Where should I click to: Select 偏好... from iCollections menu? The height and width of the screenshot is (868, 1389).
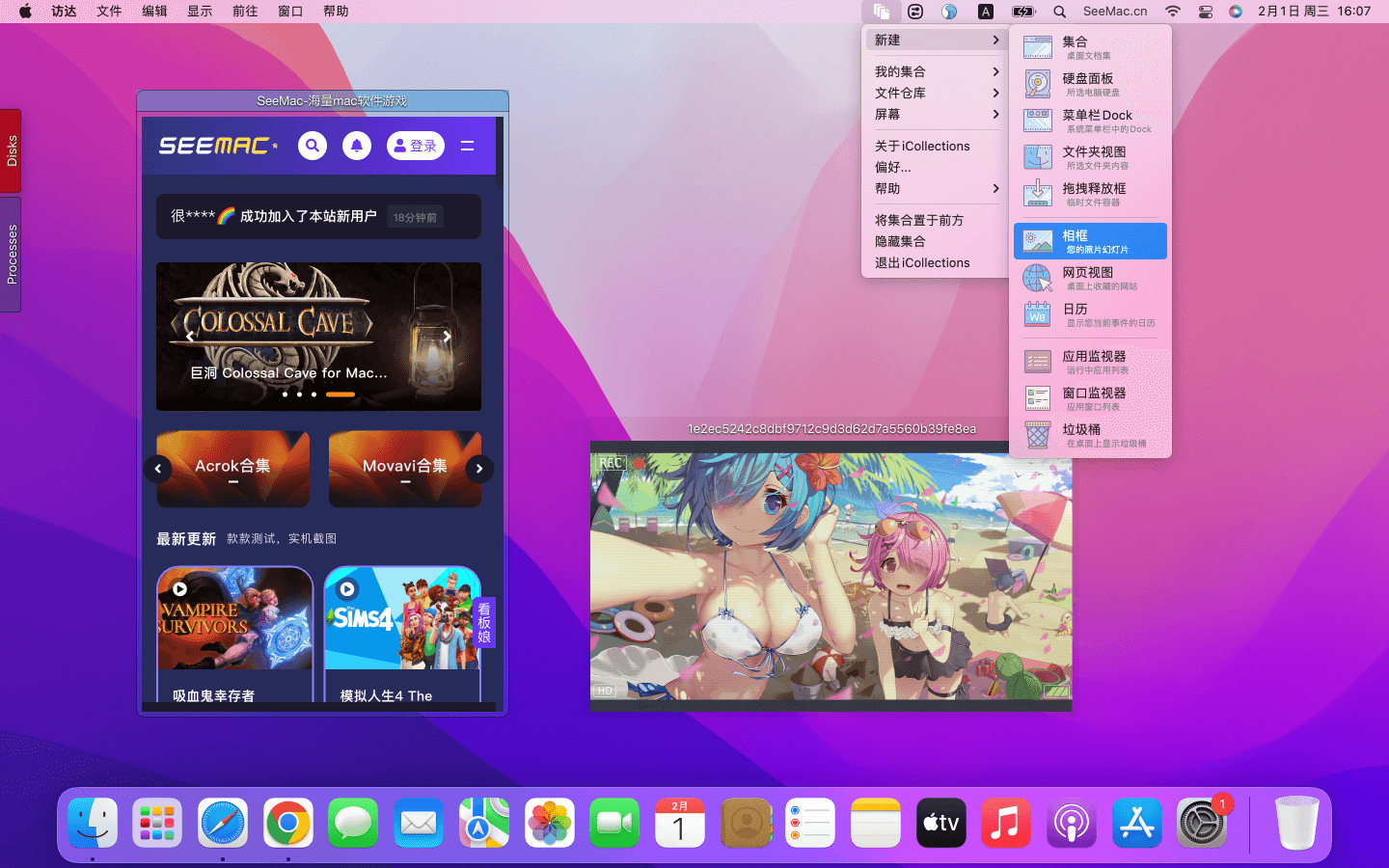click(x=893, y=167)
